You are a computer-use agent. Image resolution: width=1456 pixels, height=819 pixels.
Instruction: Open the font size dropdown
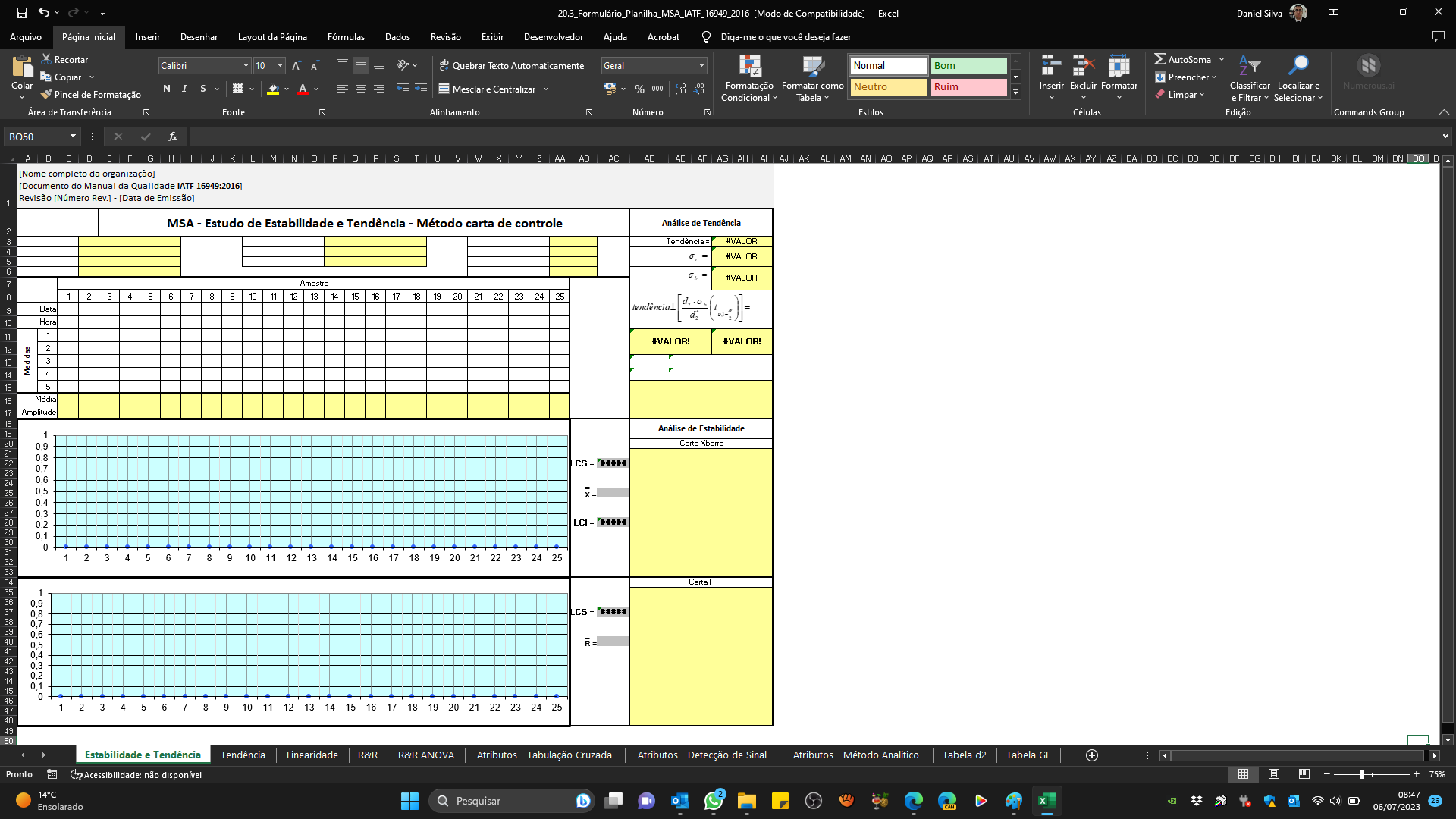click(279, 65)
